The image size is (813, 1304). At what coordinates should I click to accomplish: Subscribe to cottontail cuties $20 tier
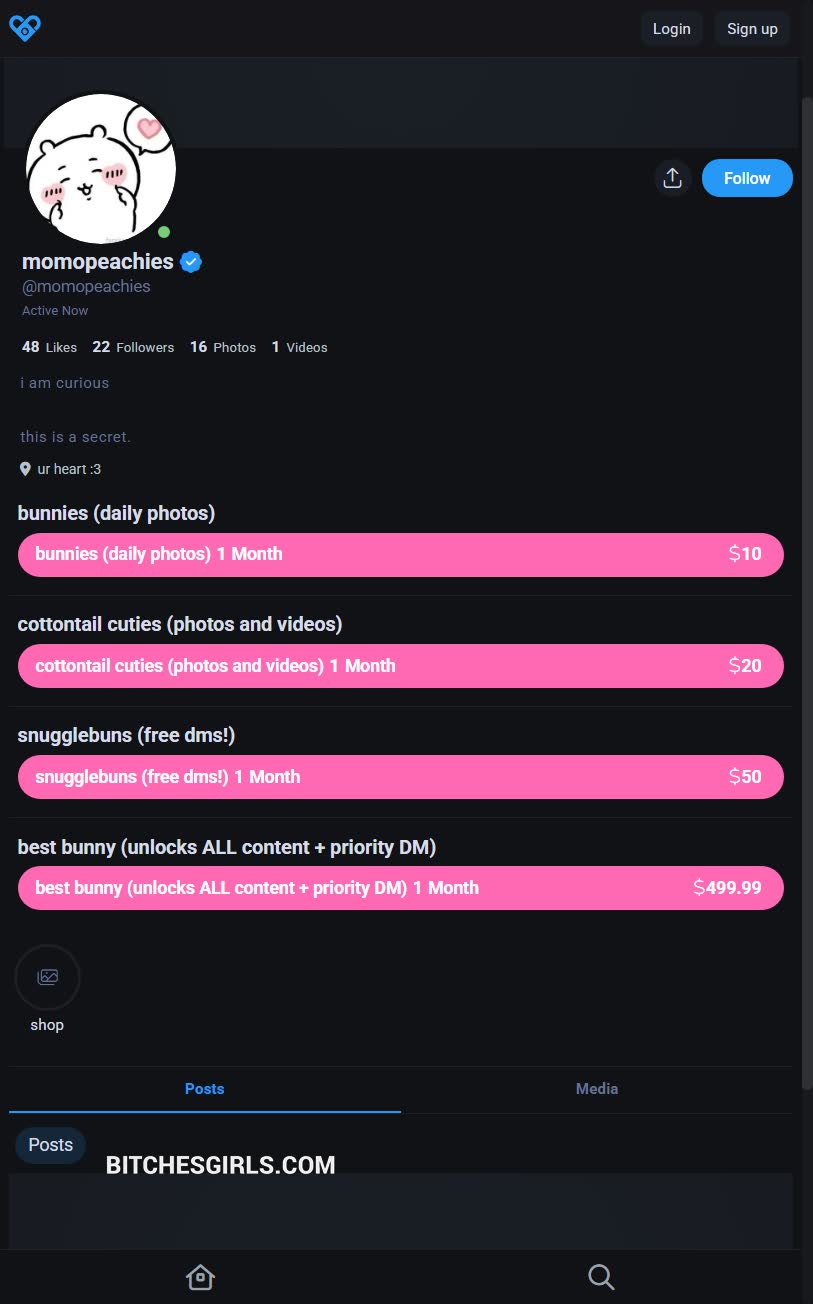click(400, 666)
